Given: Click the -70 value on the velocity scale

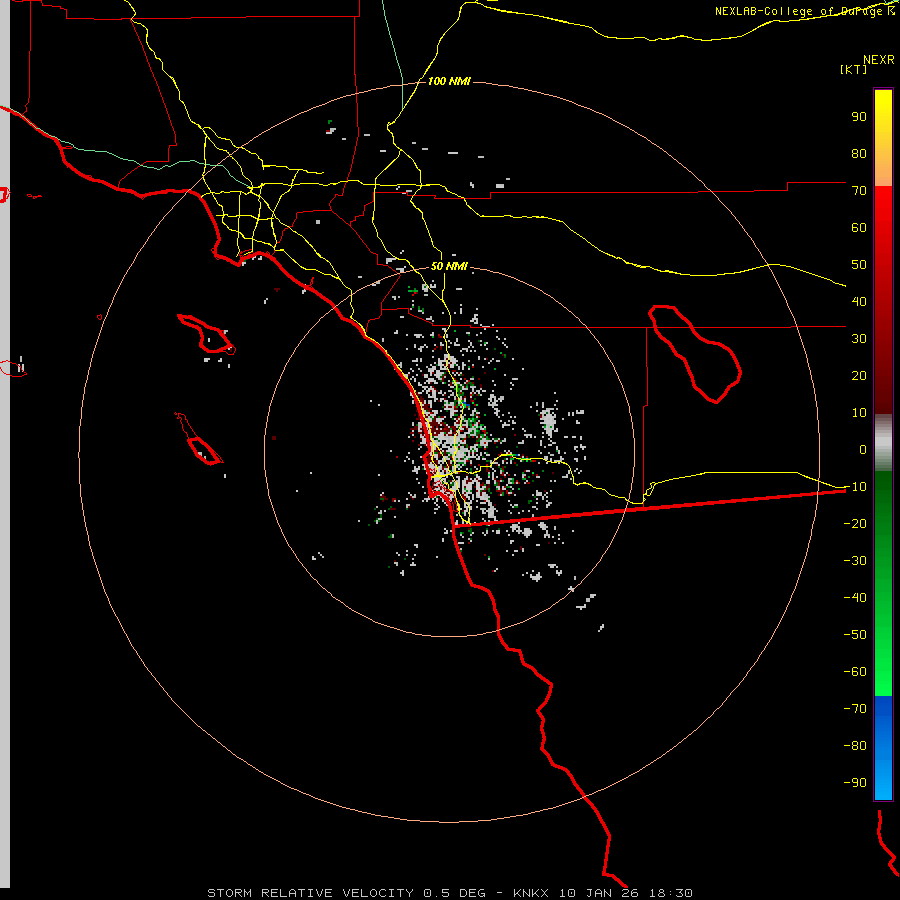Looking at the screenshot, I should (855, 709).
